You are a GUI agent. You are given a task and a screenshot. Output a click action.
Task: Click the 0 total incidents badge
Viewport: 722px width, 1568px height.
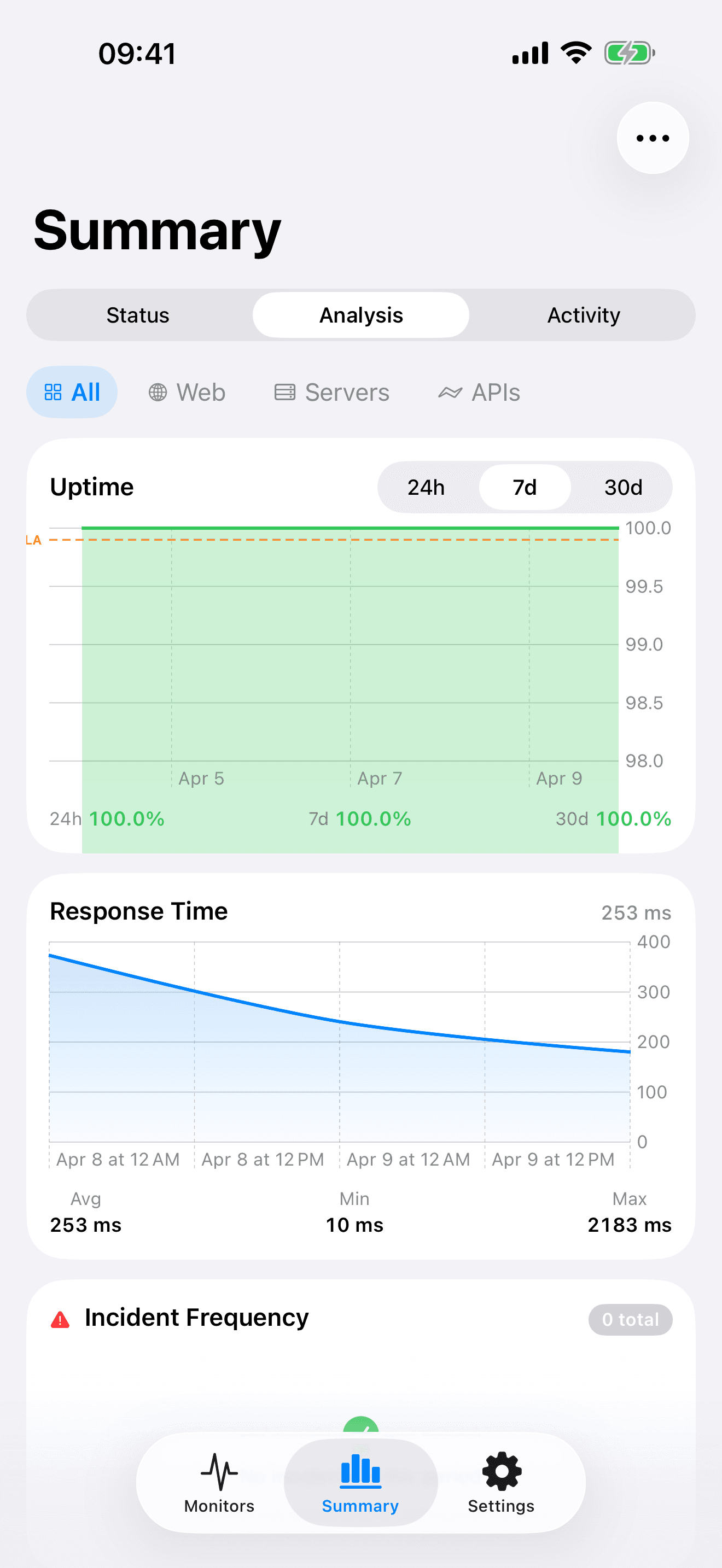pos(630,1320)
